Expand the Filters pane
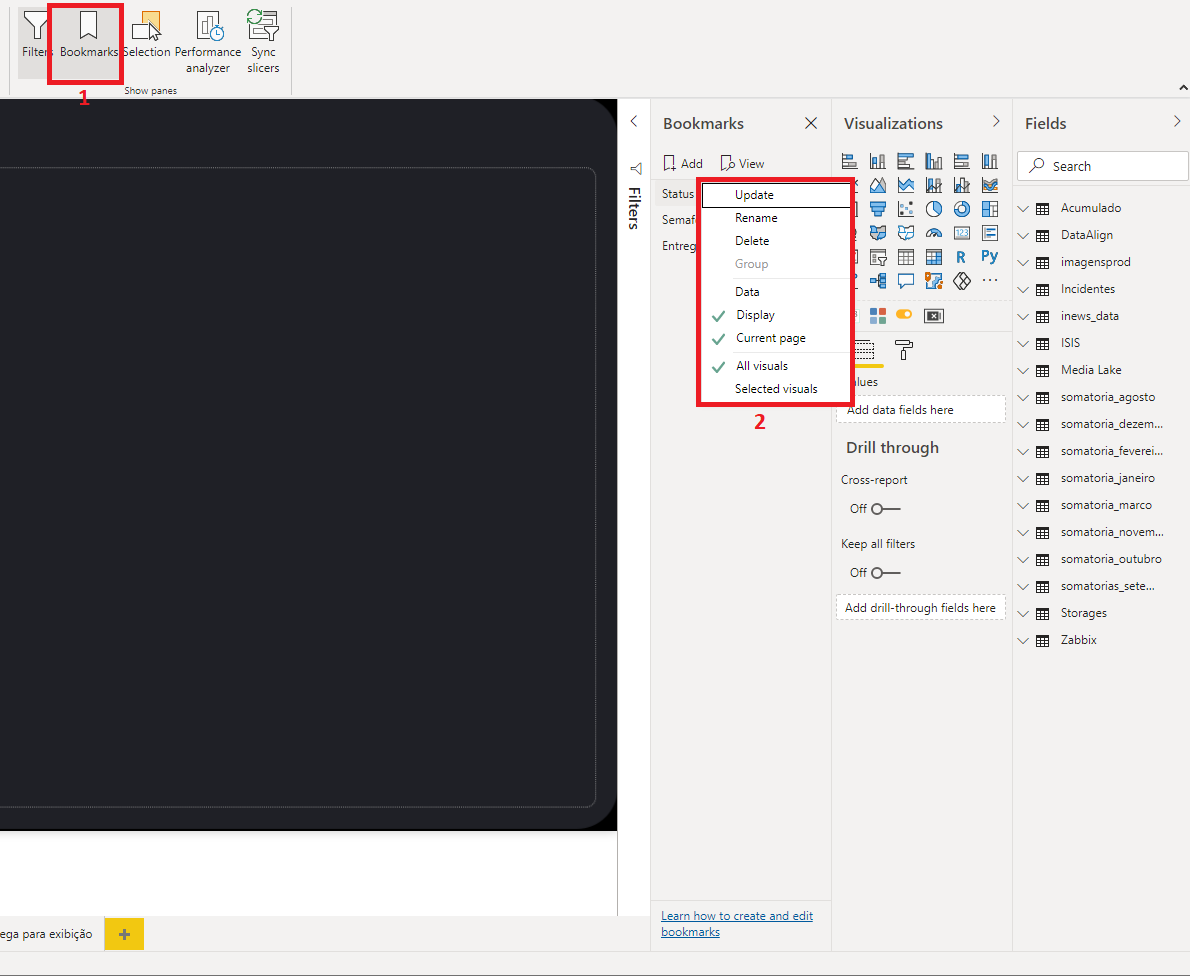The width and height of the screenshot is (1190, 976). coord(634,121)
